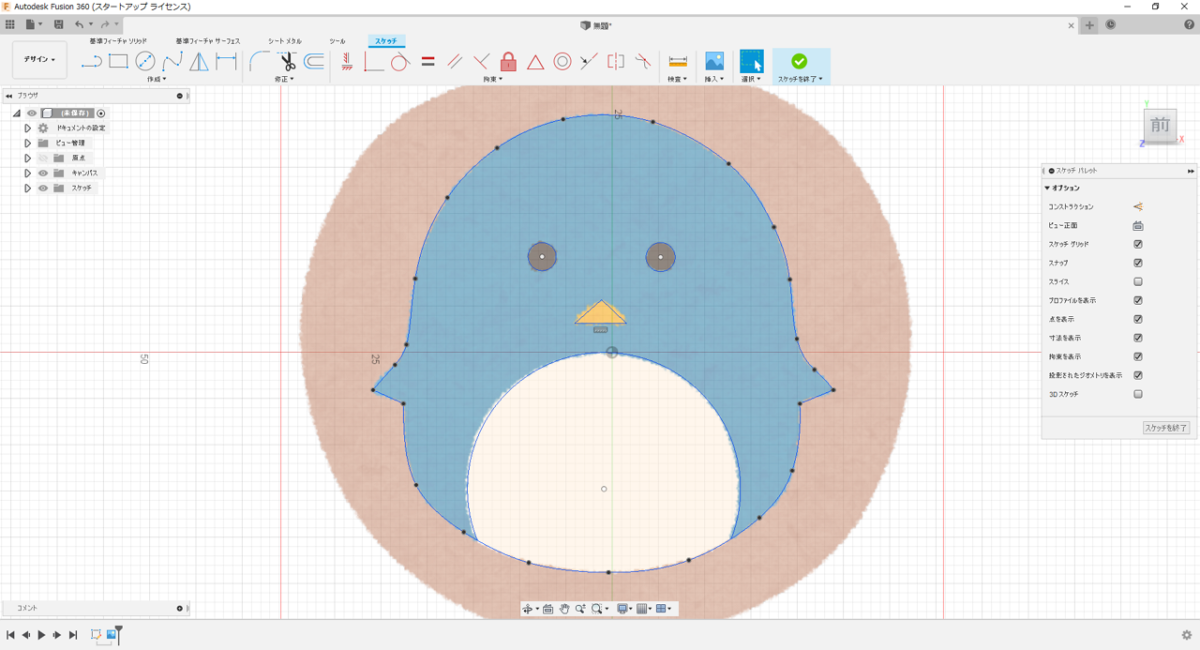Switch to the シート メタル tab
The width and height of the screenshot is (1200, 650).
285,41
